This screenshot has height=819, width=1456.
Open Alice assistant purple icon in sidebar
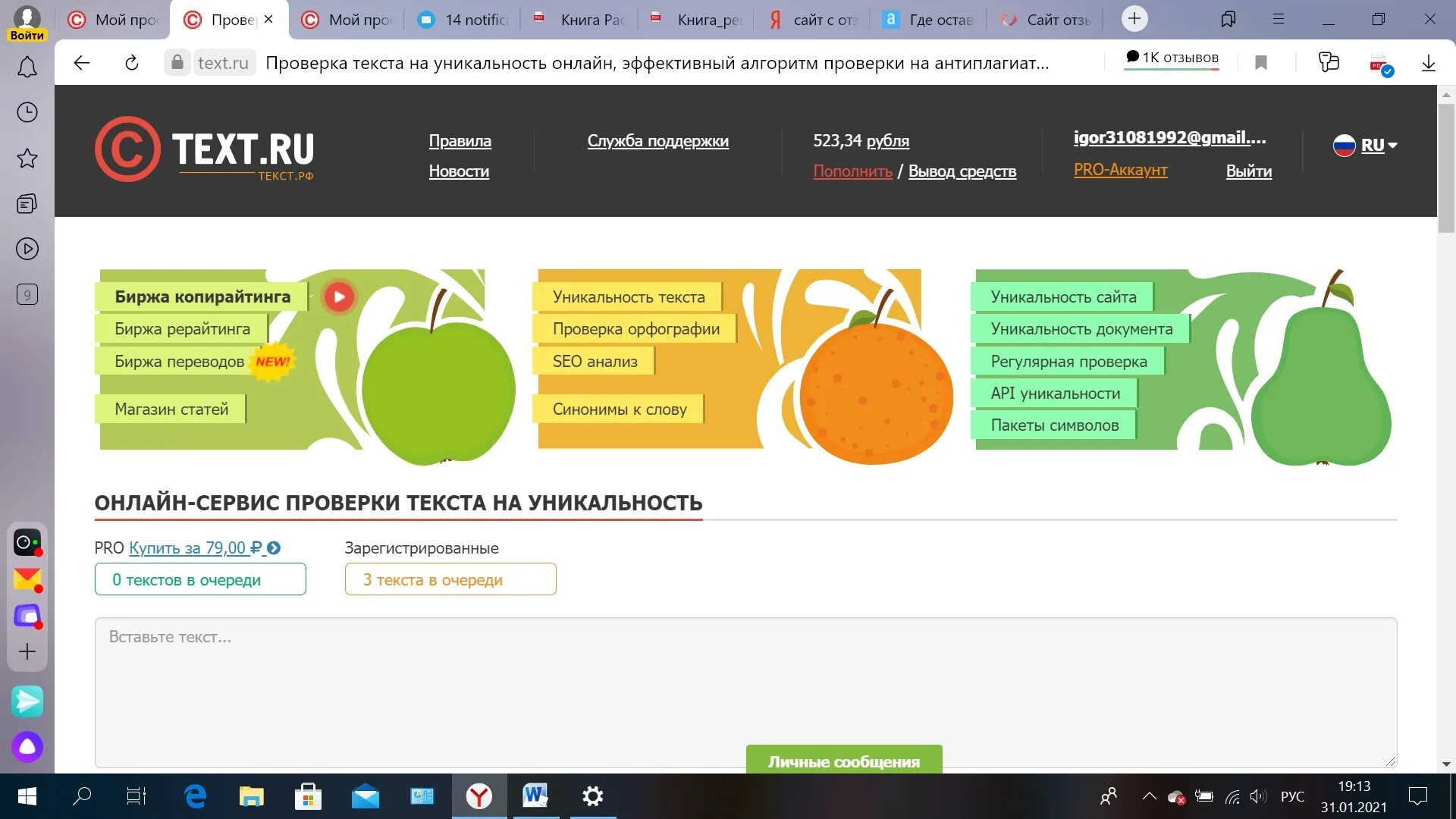click(27, 747)
